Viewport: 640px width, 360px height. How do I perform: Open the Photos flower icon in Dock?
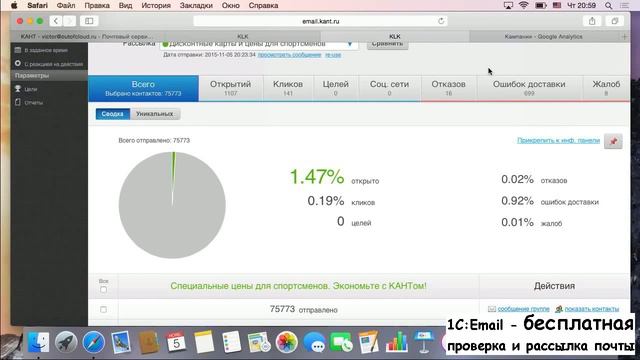[x=287, y=342]
